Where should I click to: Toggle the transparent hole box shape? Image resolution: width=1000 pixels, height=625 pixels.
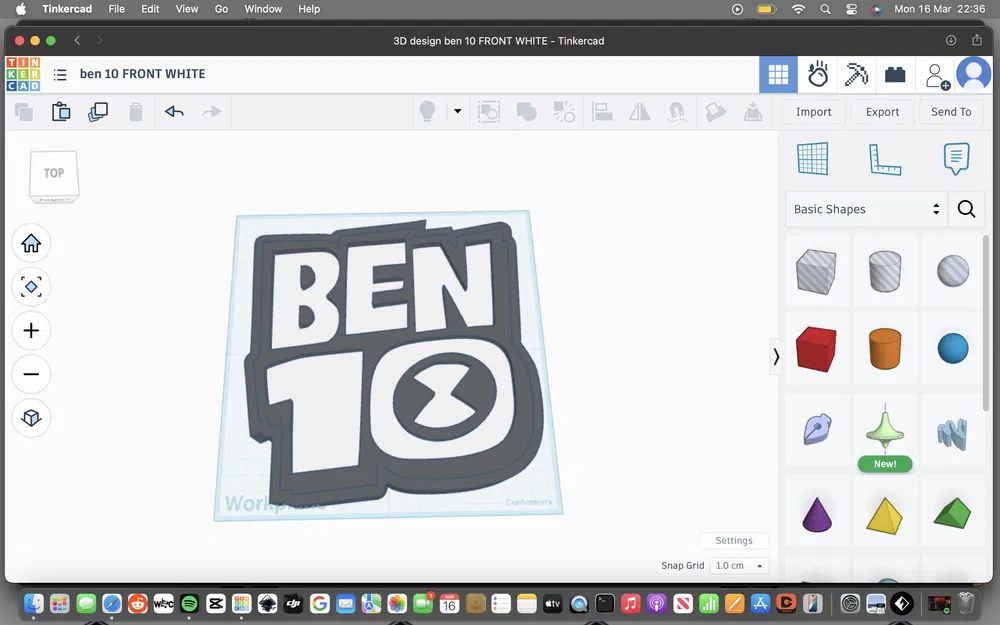coord(817,271)
